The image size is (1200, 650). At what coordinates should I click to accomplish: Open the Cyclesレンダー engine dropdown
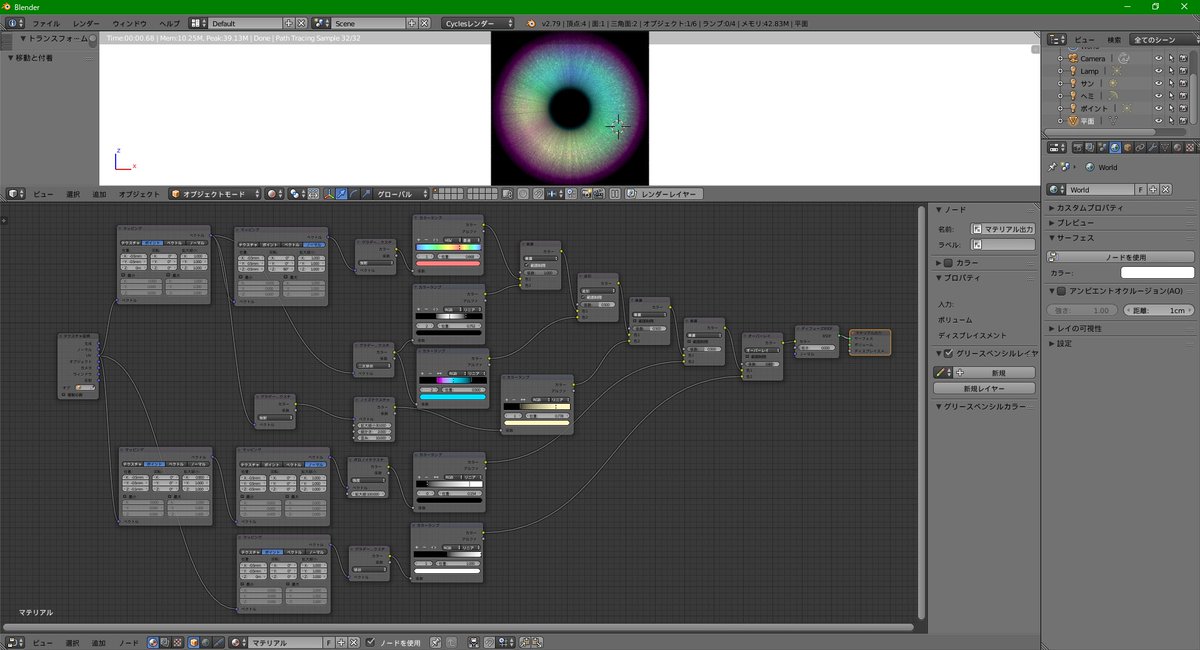478,23
